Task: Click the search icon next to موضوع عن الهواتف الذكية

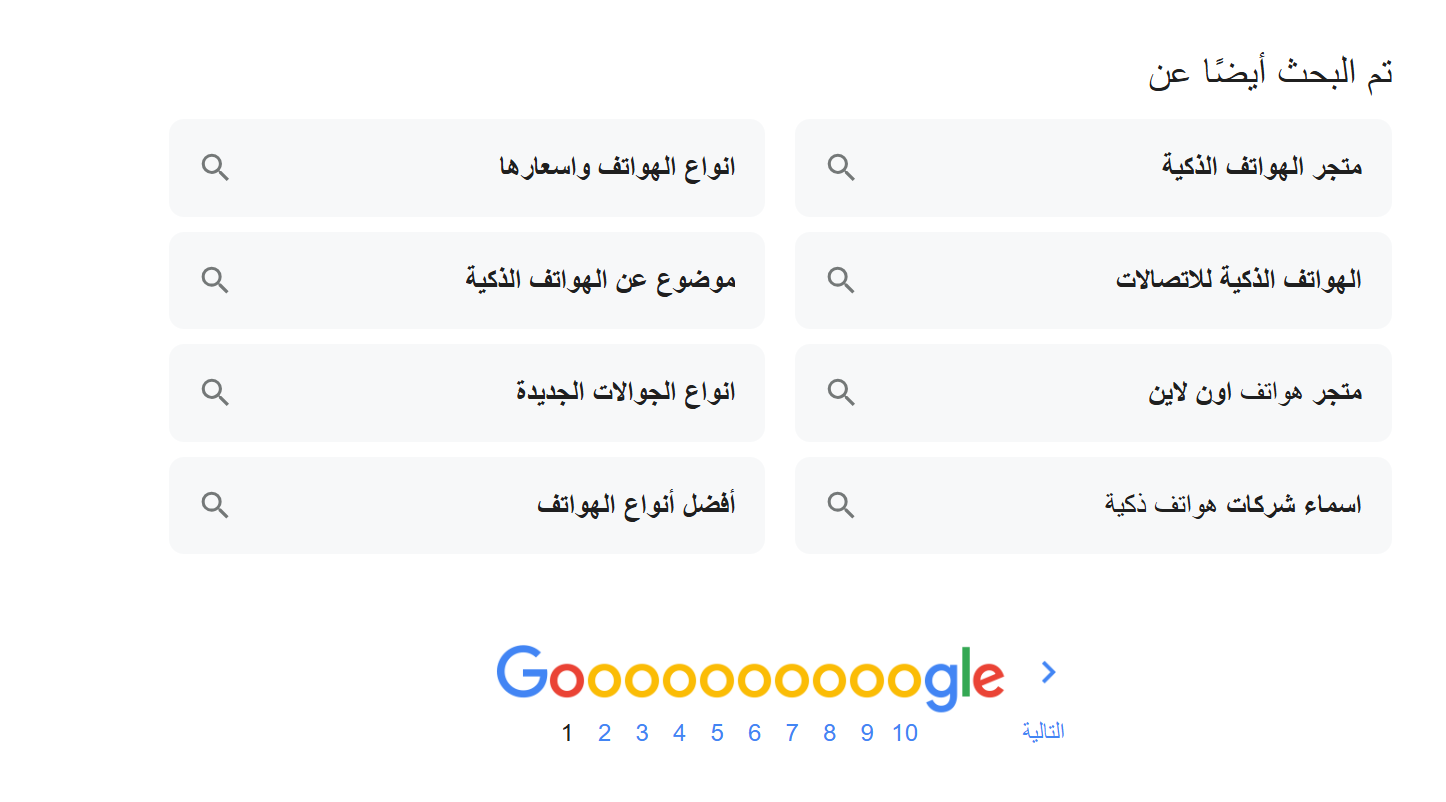Action: coord(215,280)
